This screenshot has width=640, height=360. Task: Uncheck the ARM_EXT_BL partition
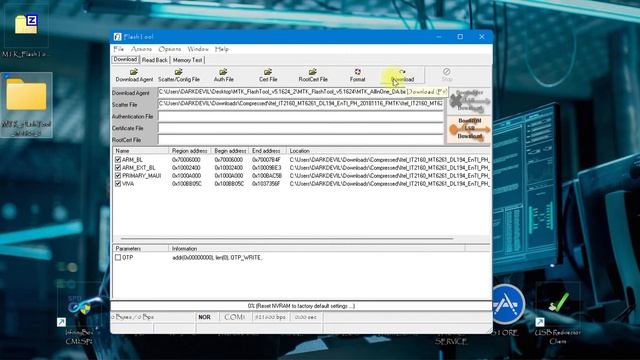pos(118,168)
